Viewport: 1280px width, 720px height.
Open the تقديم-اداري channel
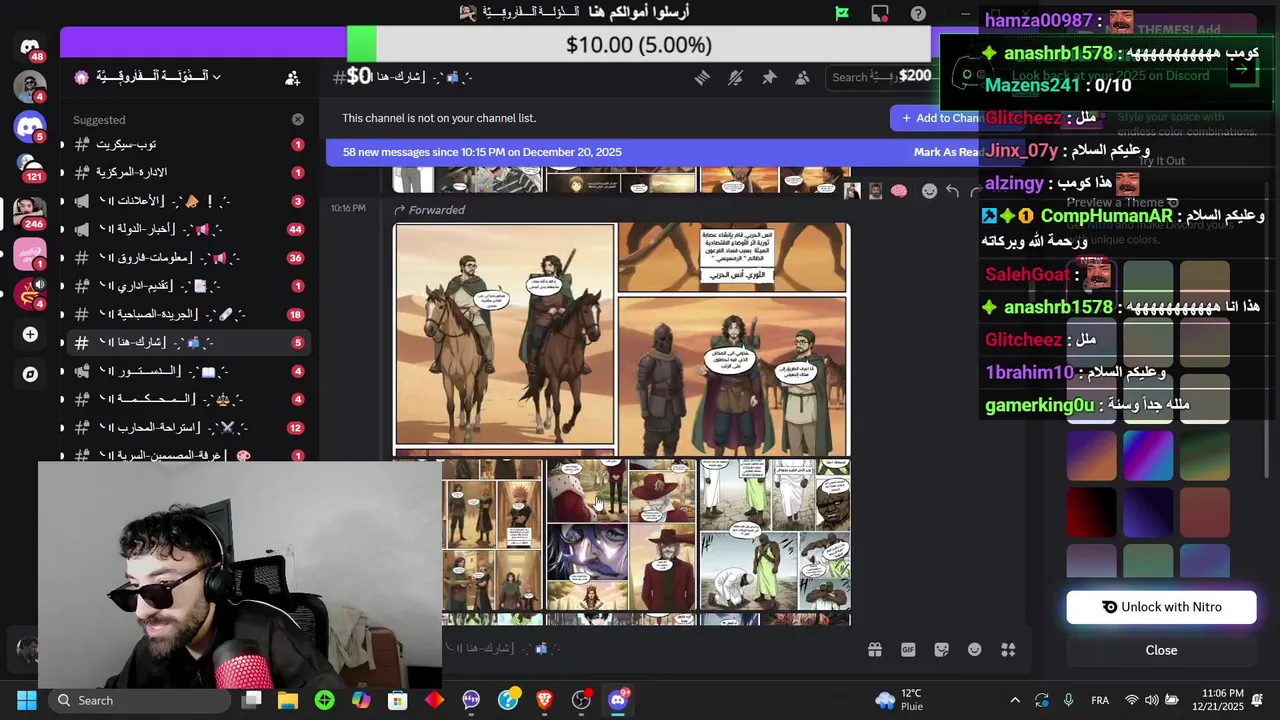pos(188,286)
